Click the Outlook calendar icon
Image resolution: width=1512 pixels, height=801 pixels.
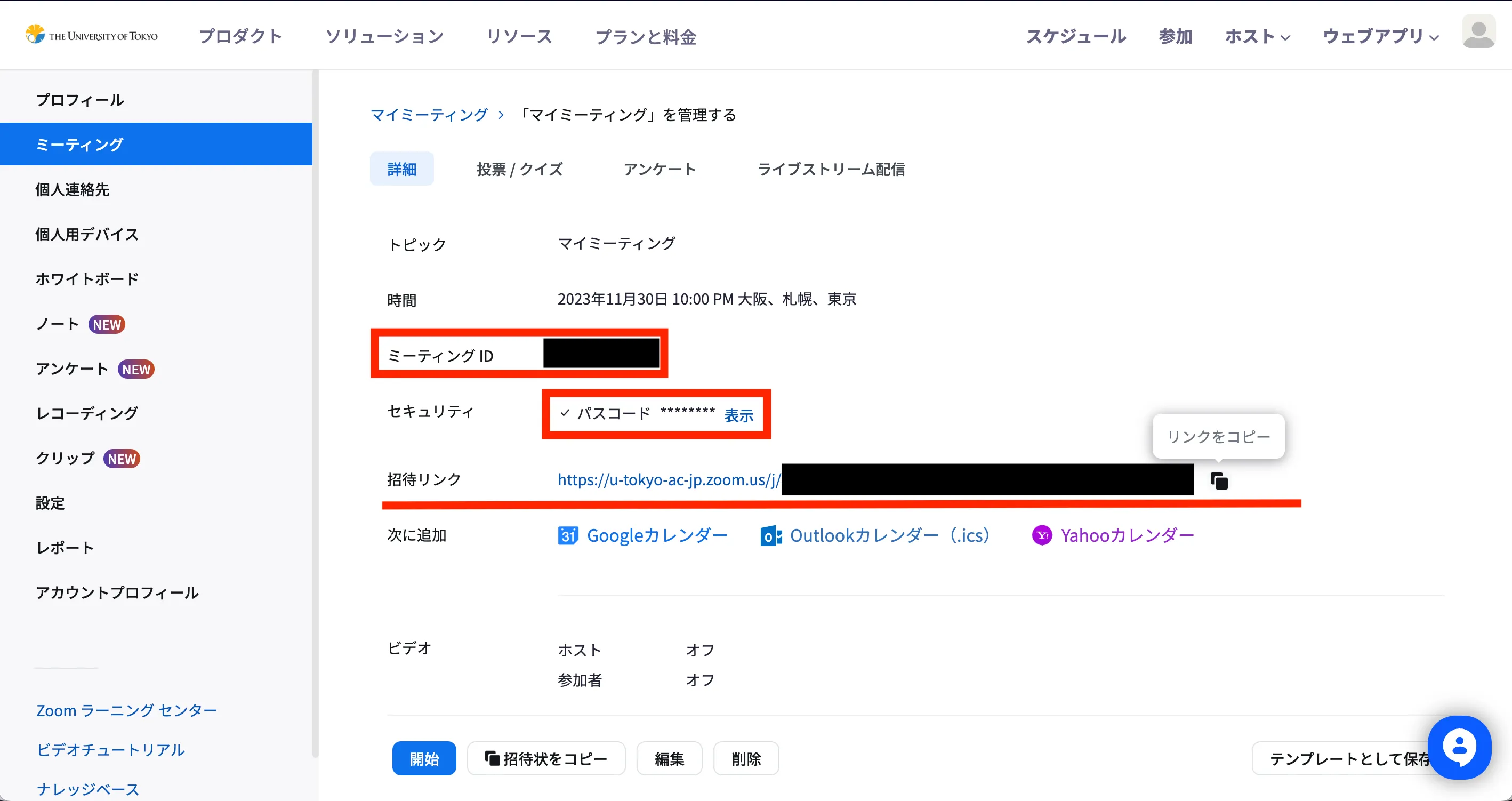coord(771,535)
